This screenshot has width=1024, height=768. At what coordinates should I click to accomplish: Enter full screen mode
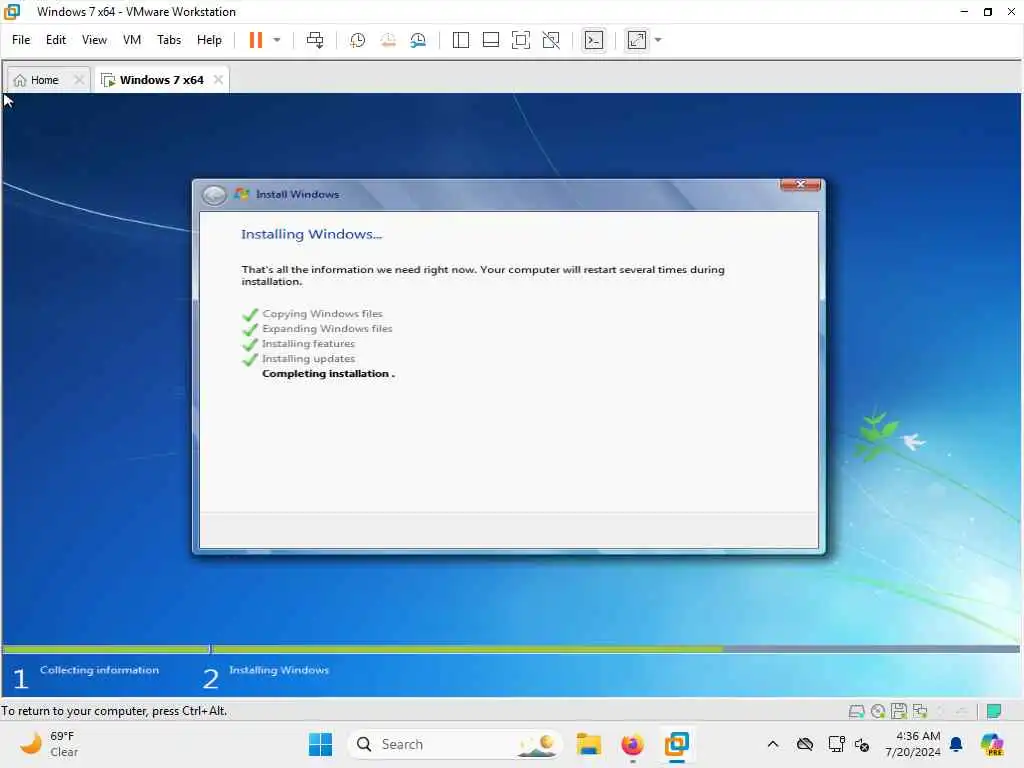click(x=520, y=40)
